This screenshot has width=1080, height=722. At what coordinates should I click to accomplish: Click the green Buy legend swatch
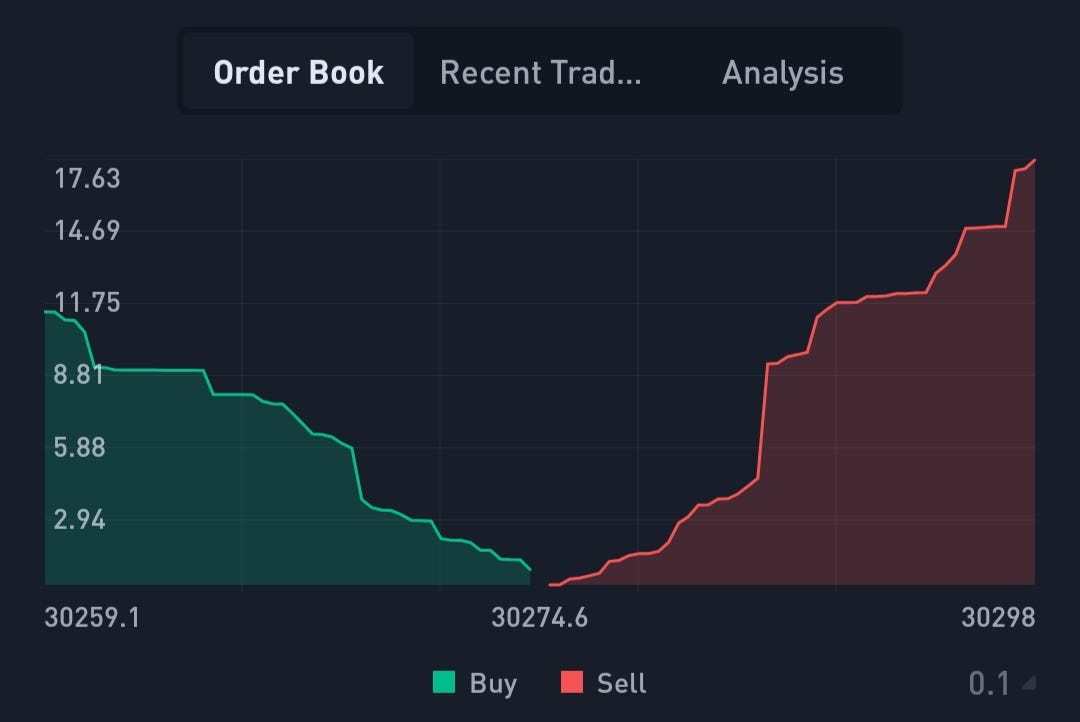pyautogui.click(x=443, y=683)
